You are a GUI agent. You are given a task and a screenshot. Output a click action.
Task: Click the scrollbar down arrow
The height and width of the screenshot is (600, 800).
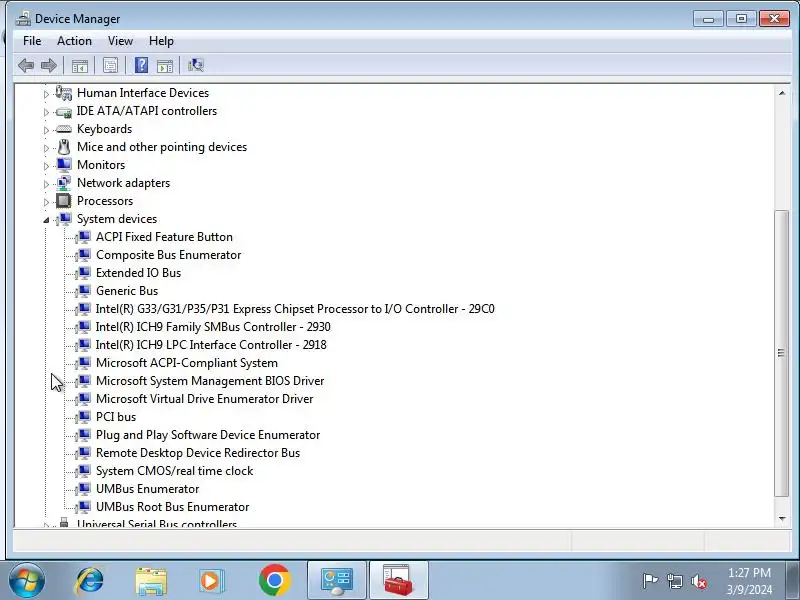click(x=782, y=519)
